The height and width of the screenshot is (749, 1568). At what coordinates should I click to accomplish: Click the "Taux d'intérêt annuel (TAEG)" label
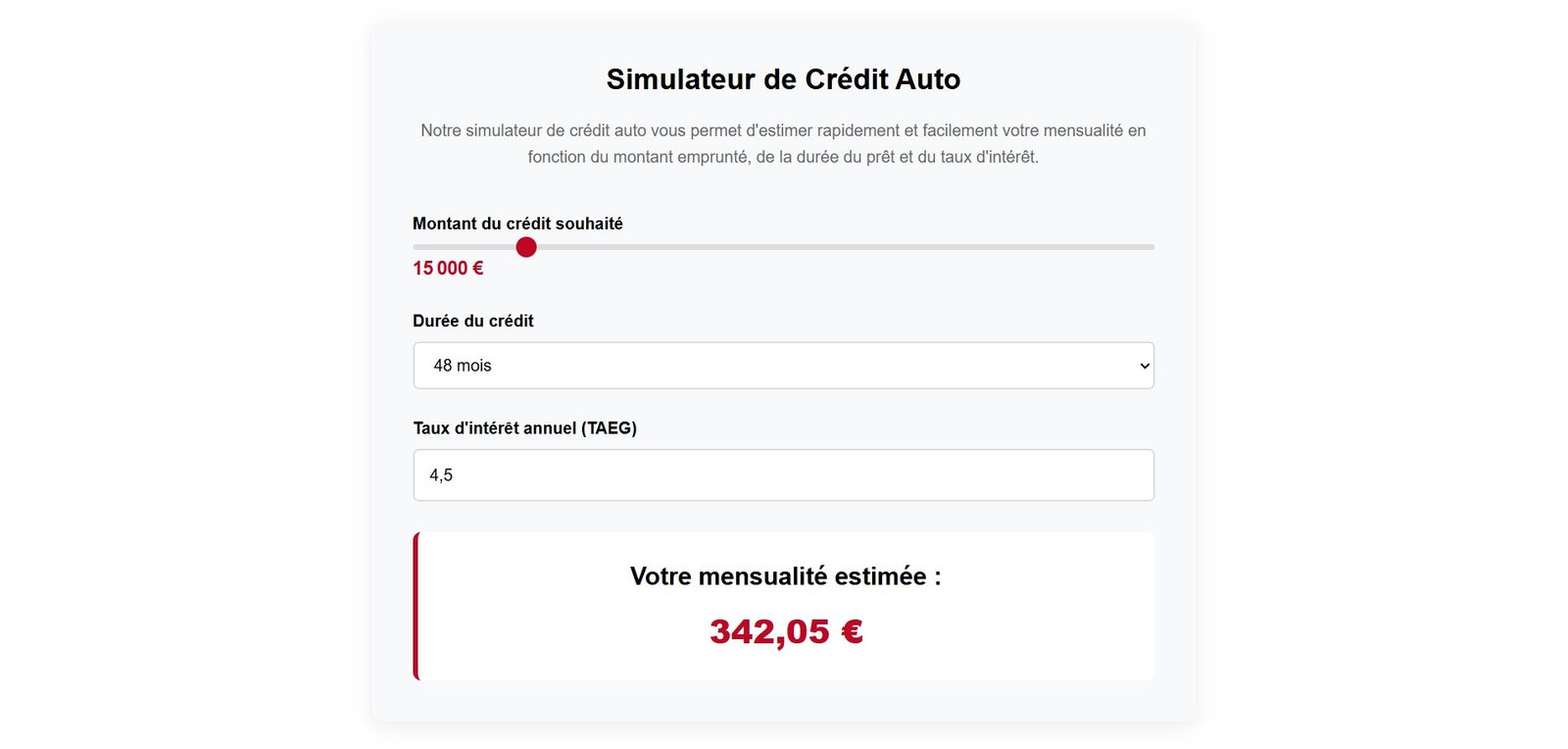(524, 428)
